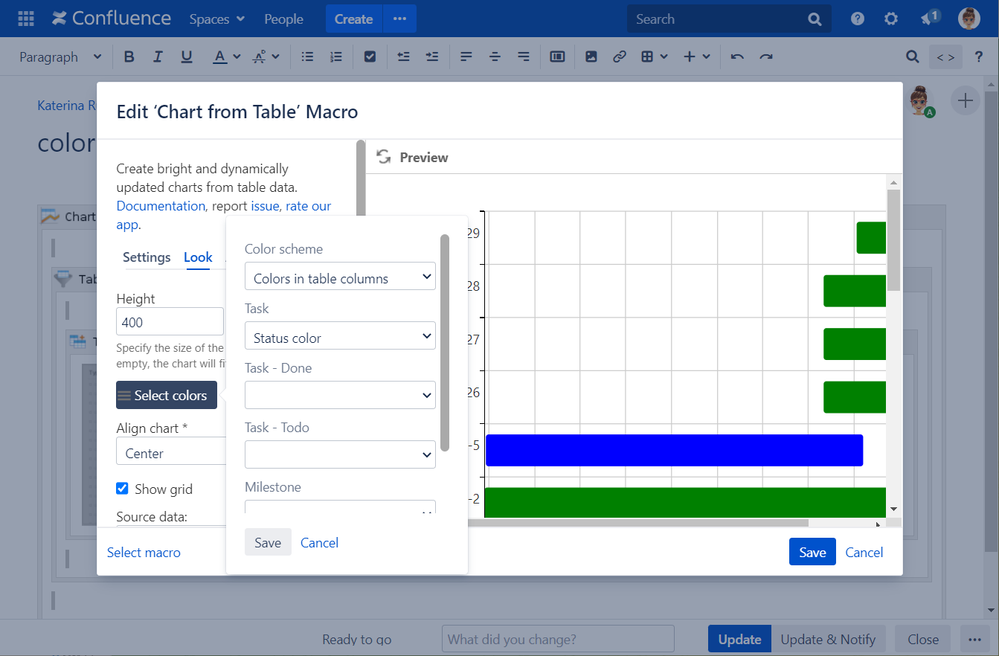The image size is (999, 656).
Task: Click the redo arrow
Action: point(766,57)
